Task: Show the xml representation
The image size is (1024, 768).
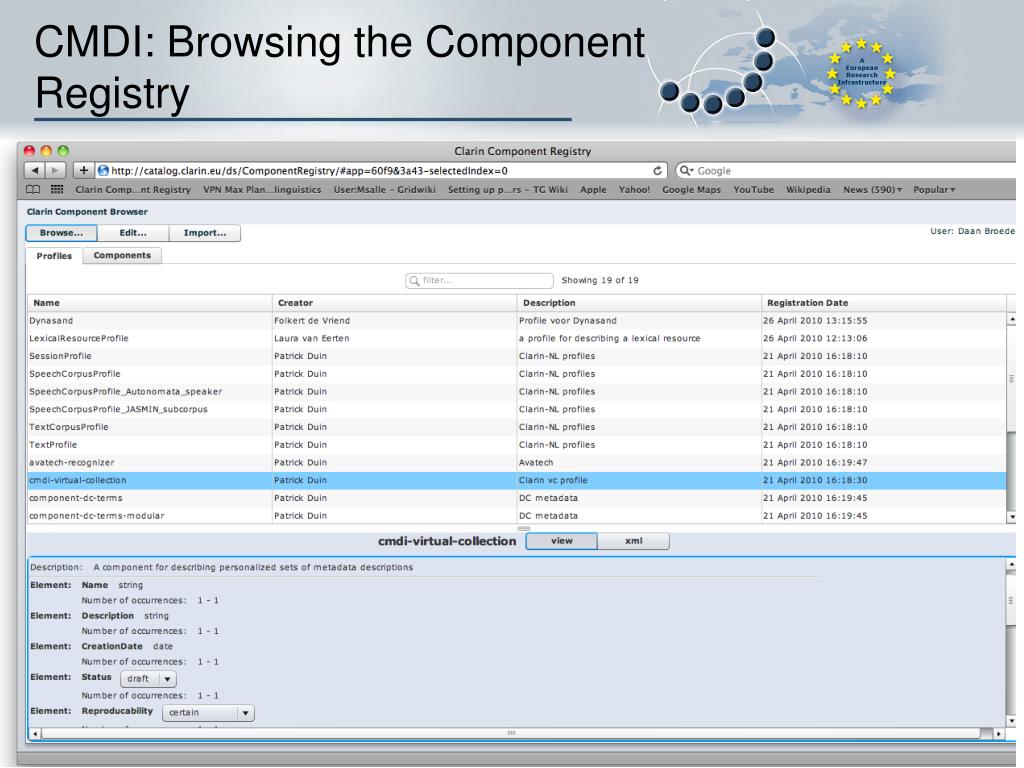Action: [633, 541]
